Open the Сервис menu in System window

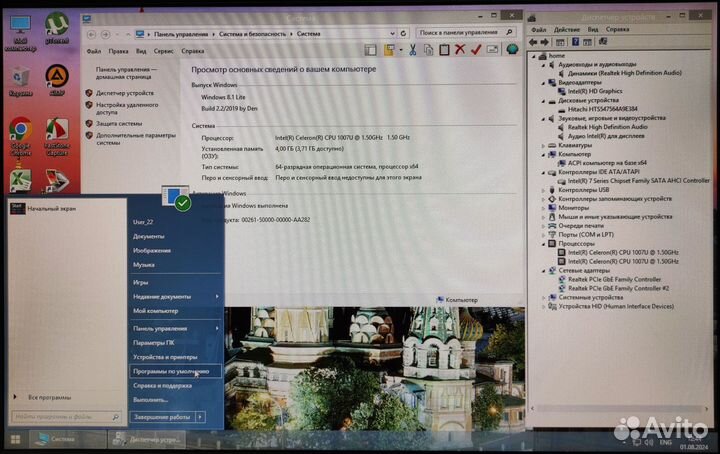click(x=163, y=51)
